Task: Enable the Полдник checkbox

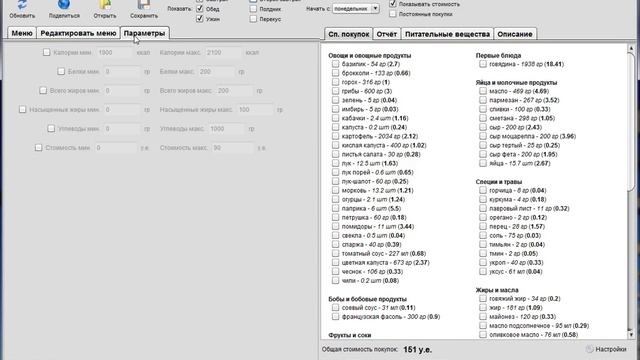Action: click(253, 9)
